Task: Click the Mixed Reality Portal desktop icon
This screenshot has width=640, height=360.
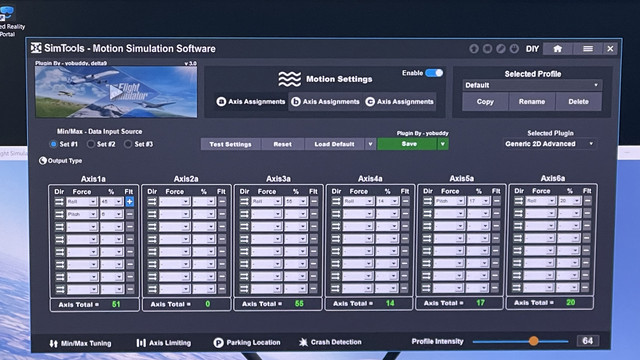Action: 7,21
